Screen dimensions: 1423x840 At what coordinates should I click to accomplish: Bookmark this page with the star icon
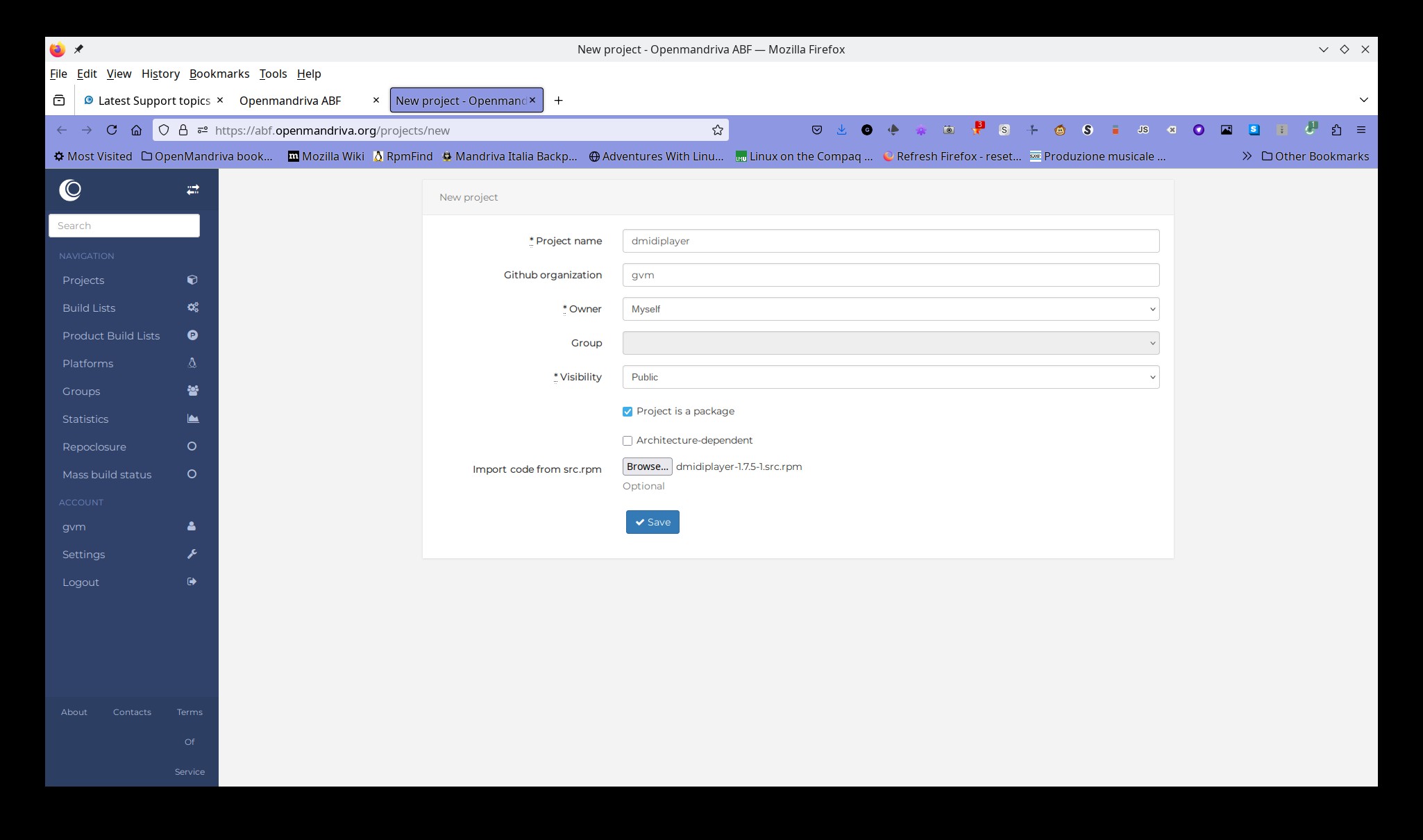tap(718, 130)
